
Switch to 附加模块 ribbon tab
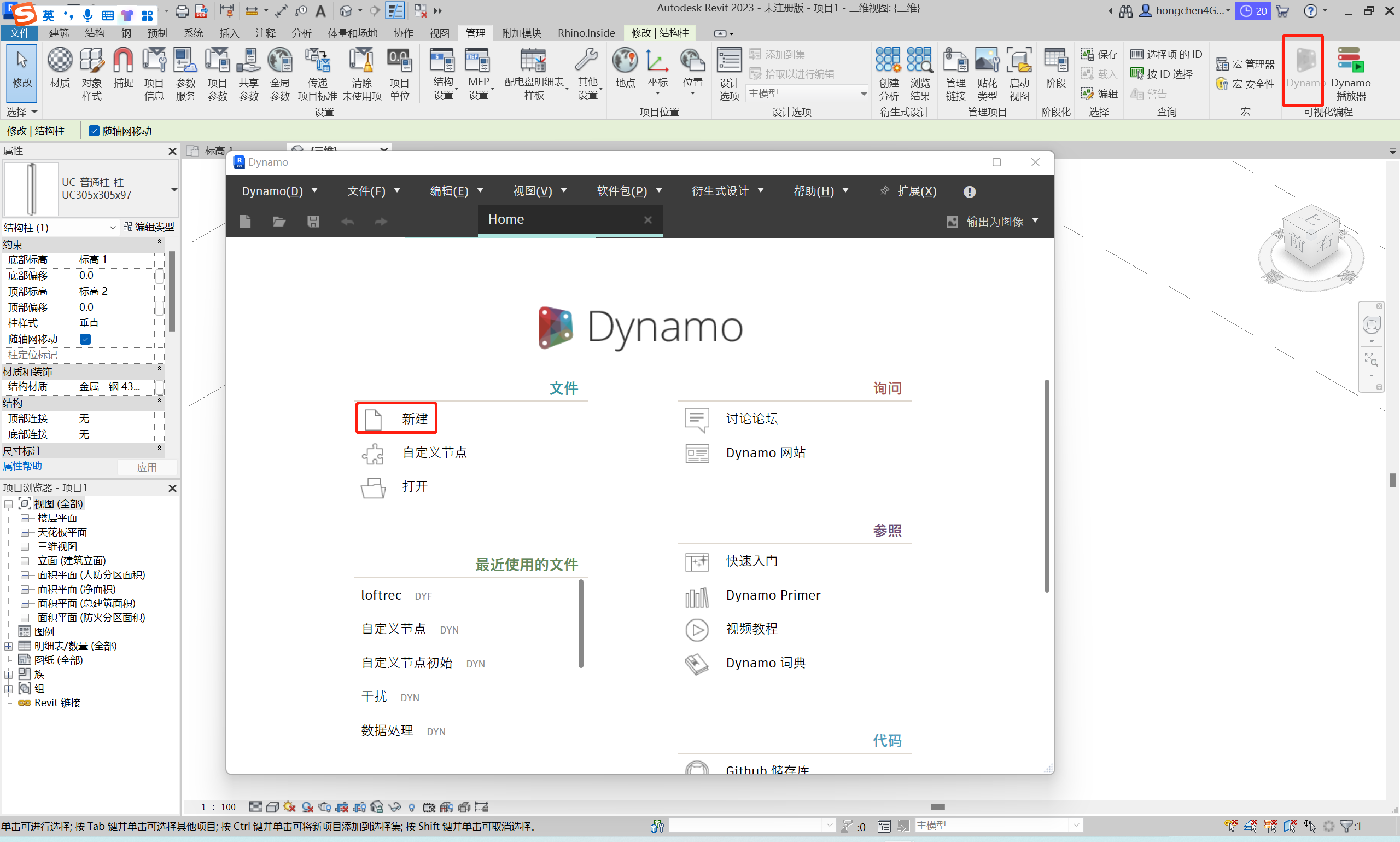click(521, 33)
